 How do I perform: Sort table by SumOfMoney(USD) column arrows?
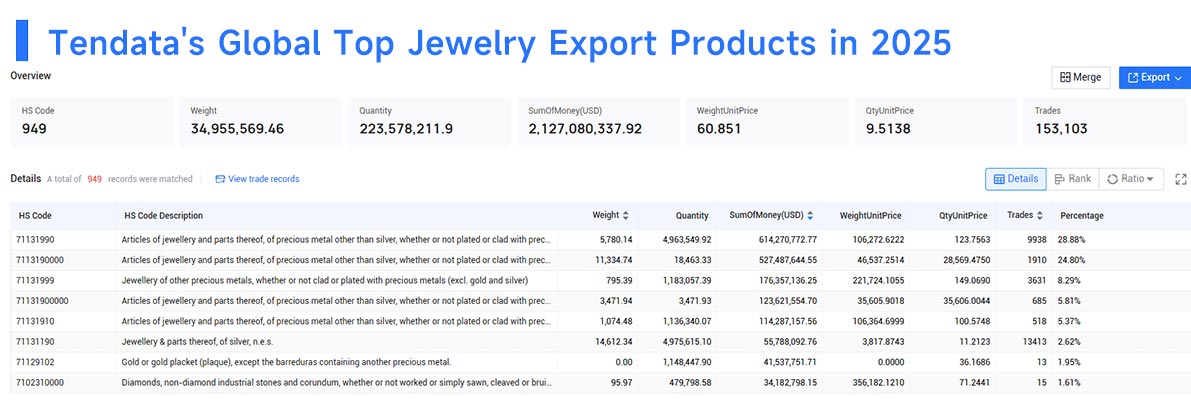[810, 216]
